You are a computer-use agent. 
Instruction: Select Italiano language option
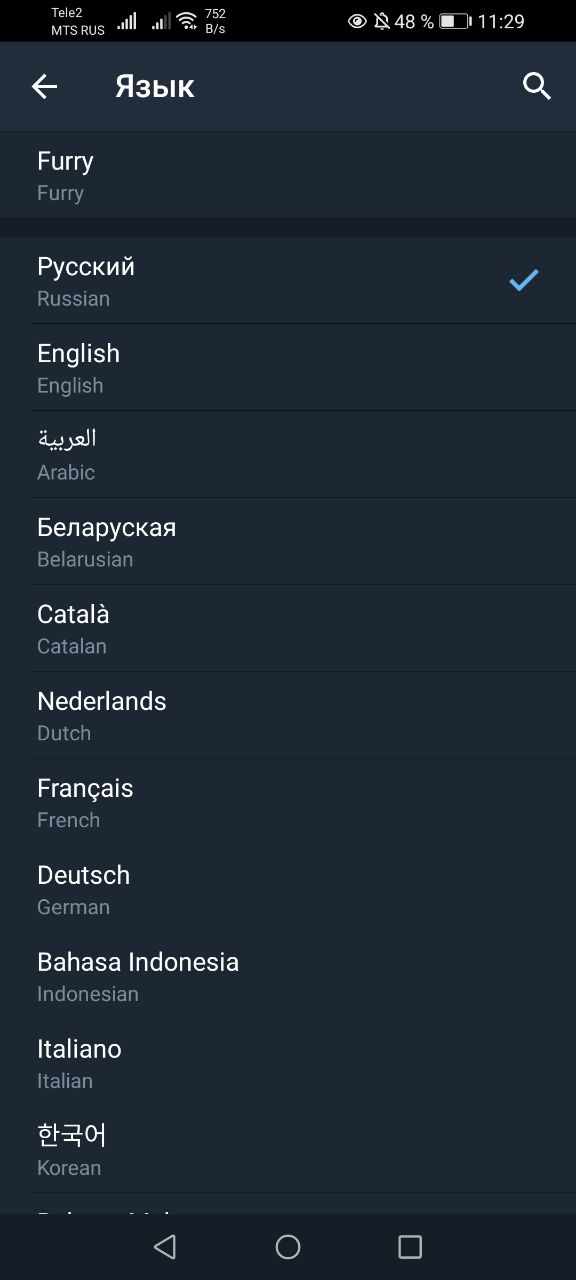pos(288,1063)
